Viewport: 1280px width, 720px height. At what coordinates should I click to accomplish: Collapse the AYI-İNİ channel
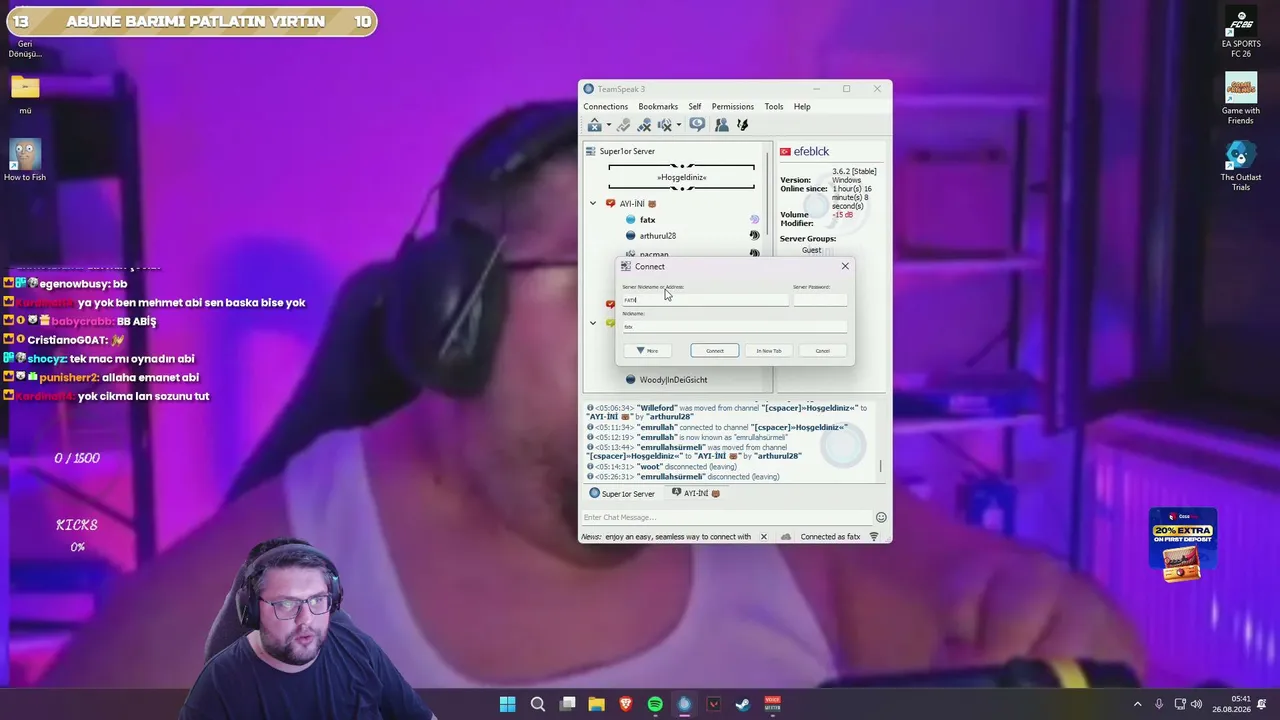[x=593, y=204]
